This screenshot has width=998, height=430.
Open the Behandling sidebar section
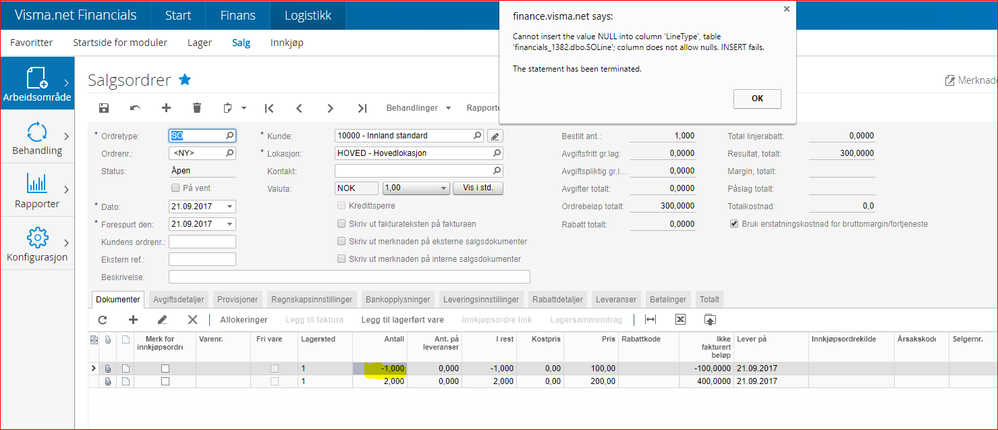click(37, 137)
